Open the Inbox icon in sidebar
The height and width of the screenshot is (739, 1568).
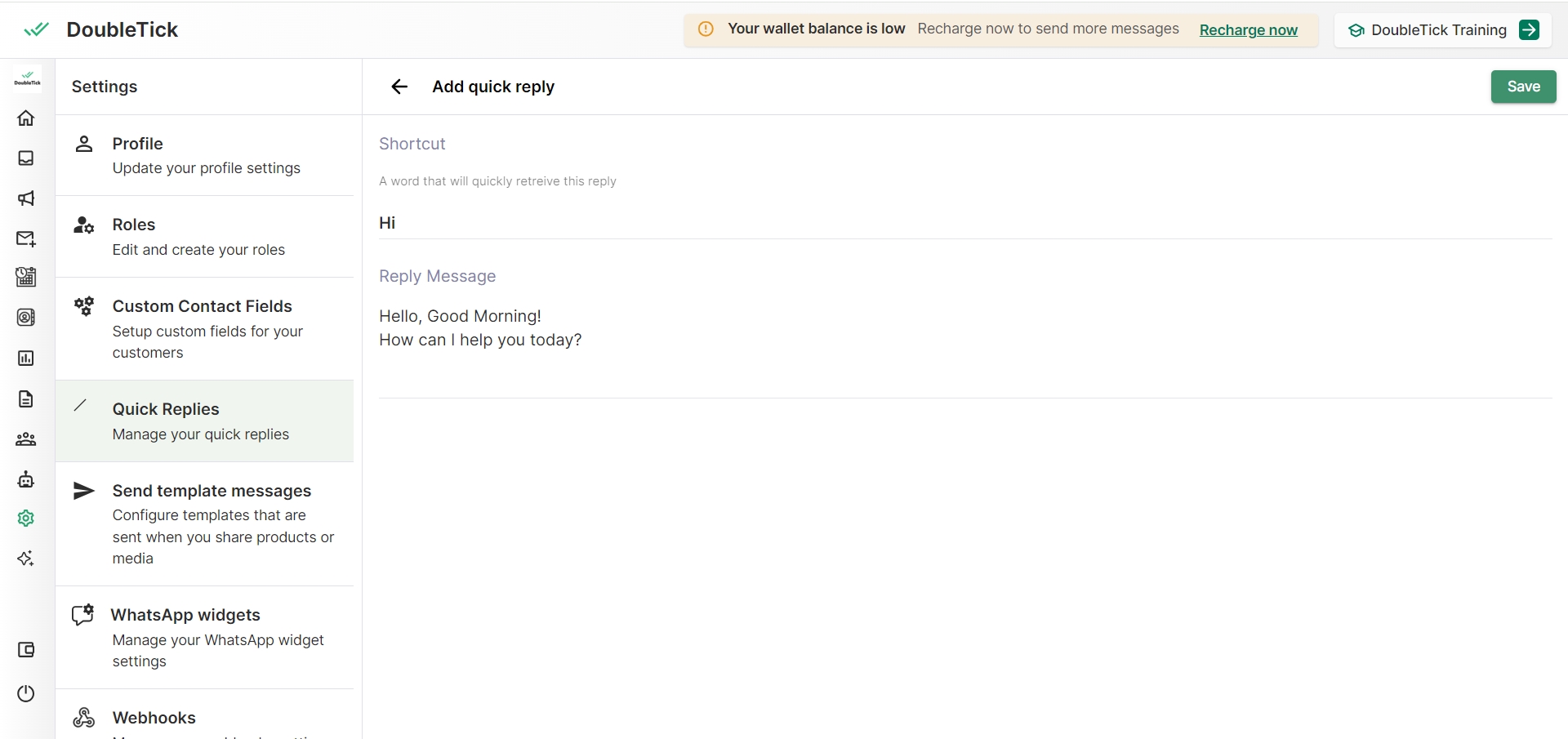[26, 158]
